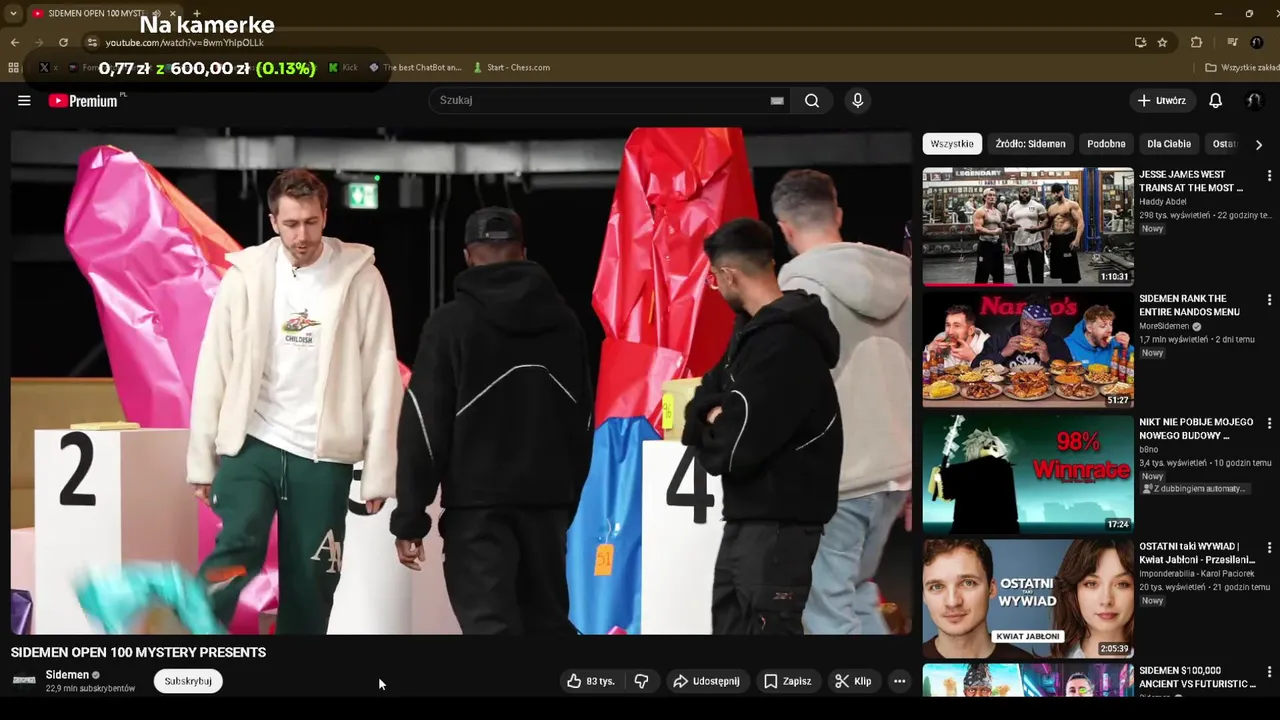This screenshot has width=1280, height=720.
Task: Open Chrome profile avatar
Action: point(1257,42)
